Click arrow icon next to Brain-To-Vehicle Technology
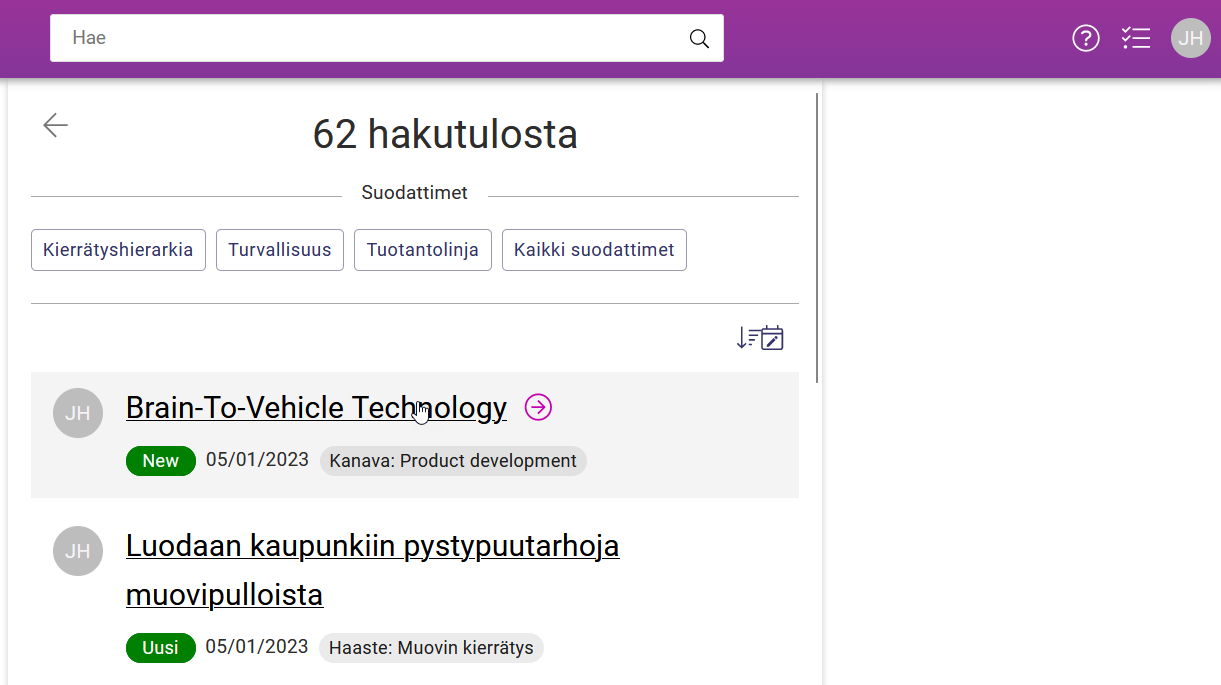This screenshot has height=685, width=1221. click(538, 407)
